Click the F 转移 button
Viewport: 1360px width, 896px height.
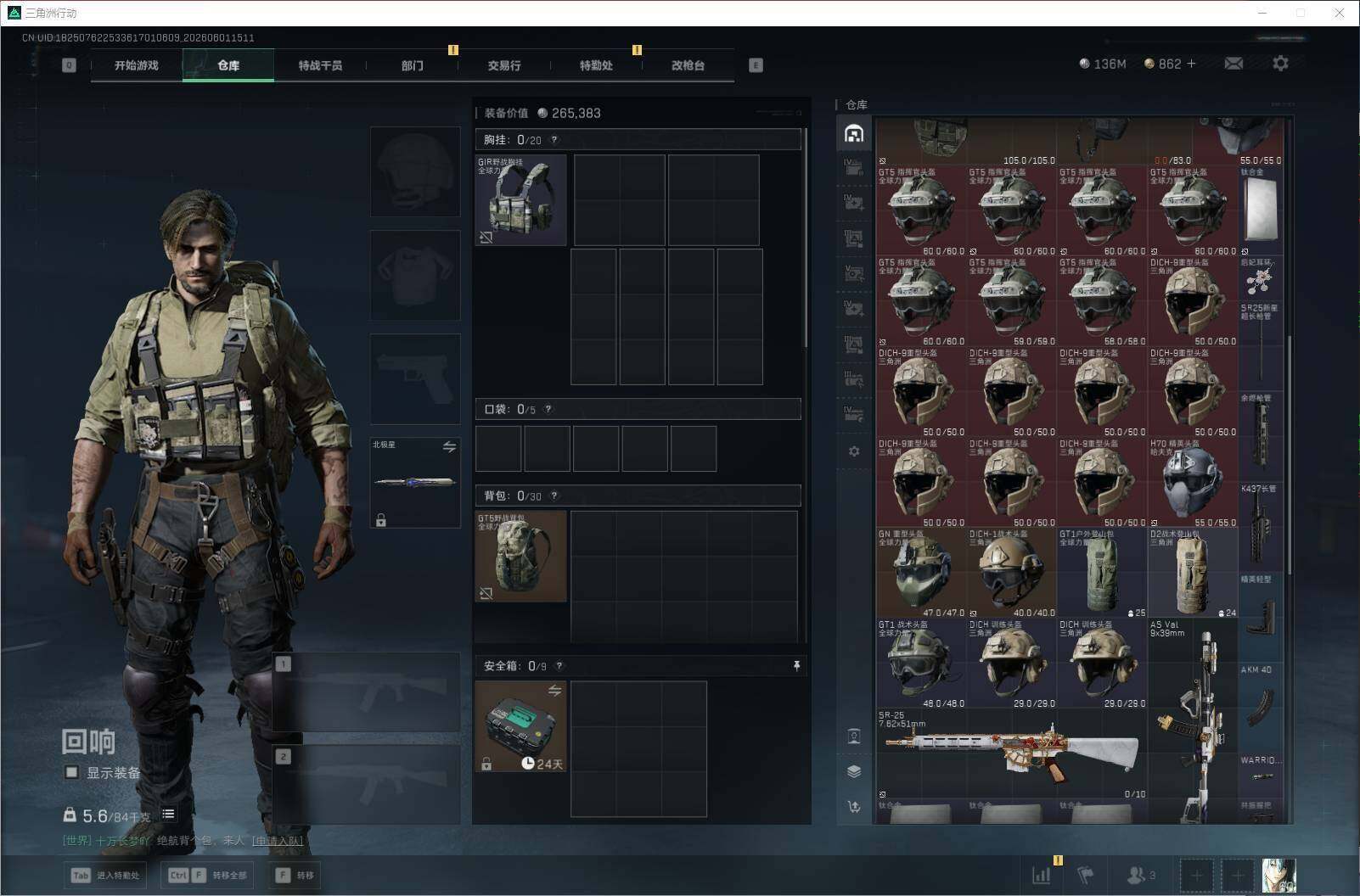pos(295,875)
